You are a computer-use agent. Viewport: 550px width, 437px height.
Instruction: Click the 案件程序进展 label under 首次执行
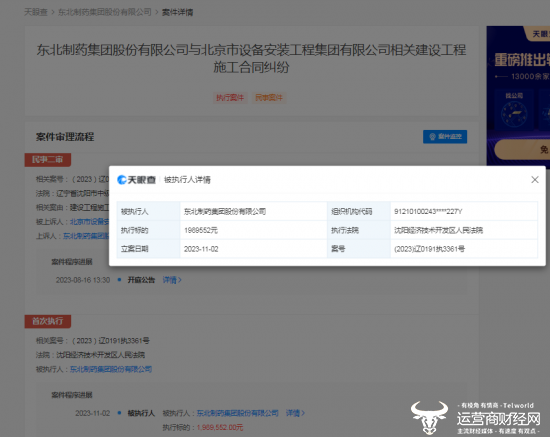tap(72, 395)
